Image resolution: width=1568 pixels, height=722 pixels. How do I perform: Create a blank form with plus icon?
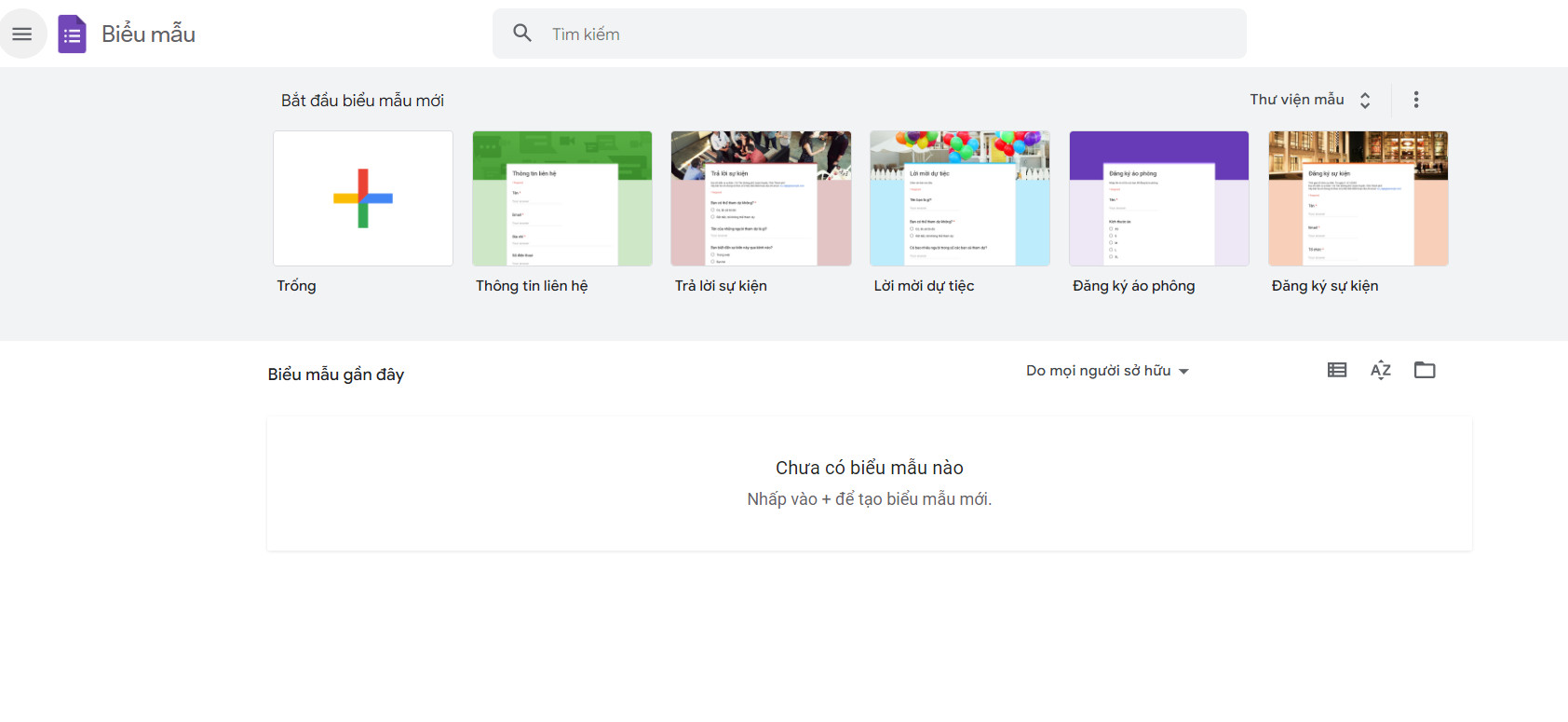pyautogui.click(x=363, y=198)
